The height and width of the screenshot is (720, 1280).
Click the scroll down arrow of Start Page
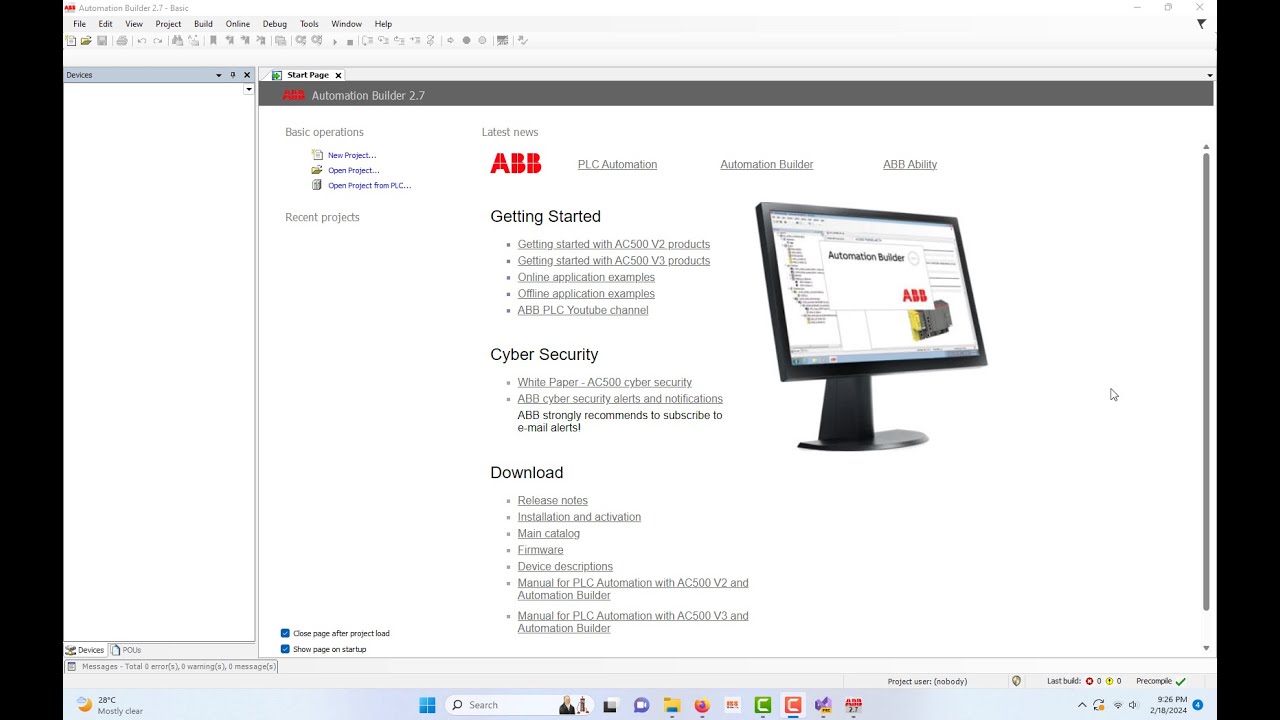(x=1206, y=648)
